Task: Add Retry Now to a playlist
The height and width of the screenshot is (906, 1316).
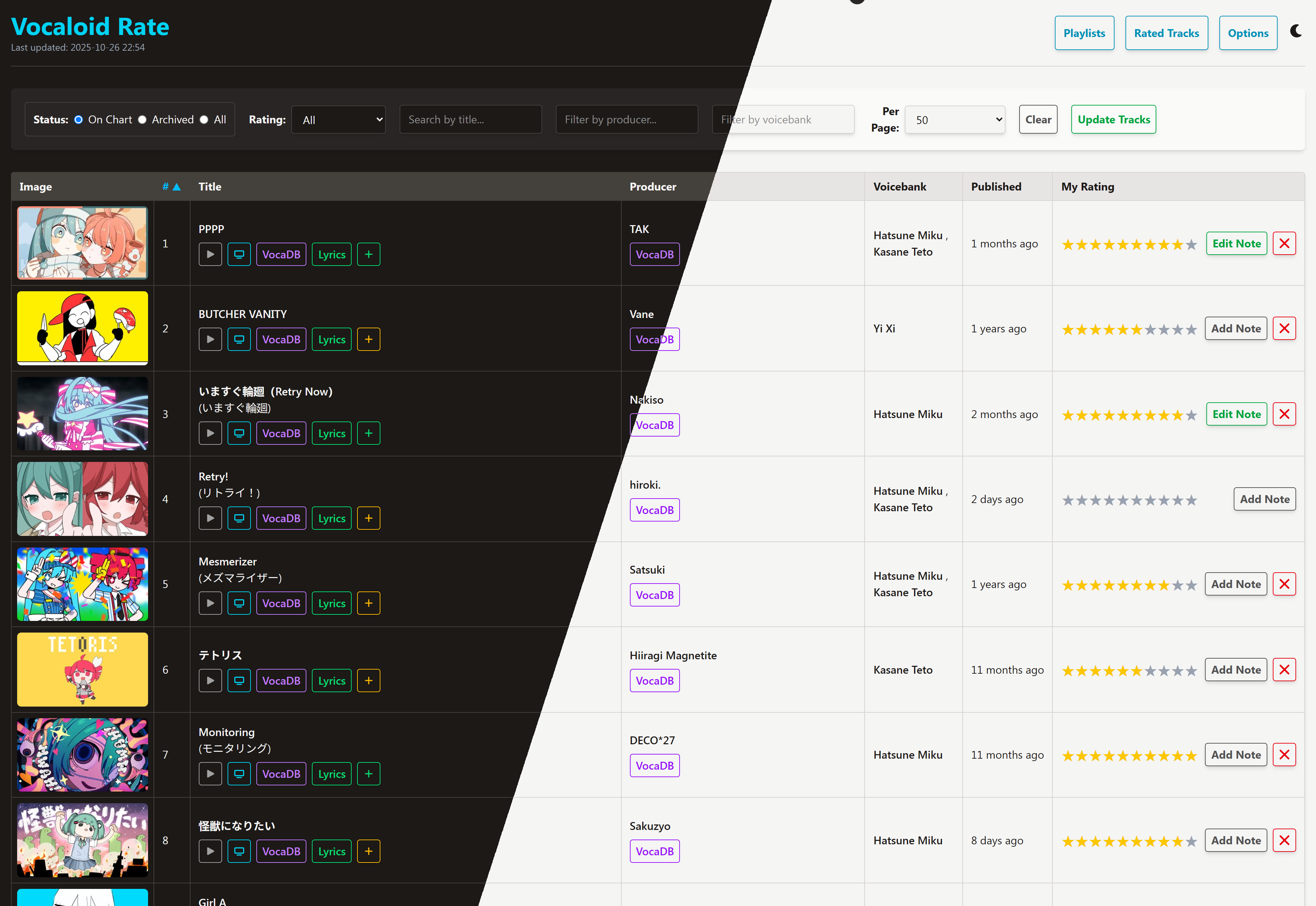Action: point(368,433)
